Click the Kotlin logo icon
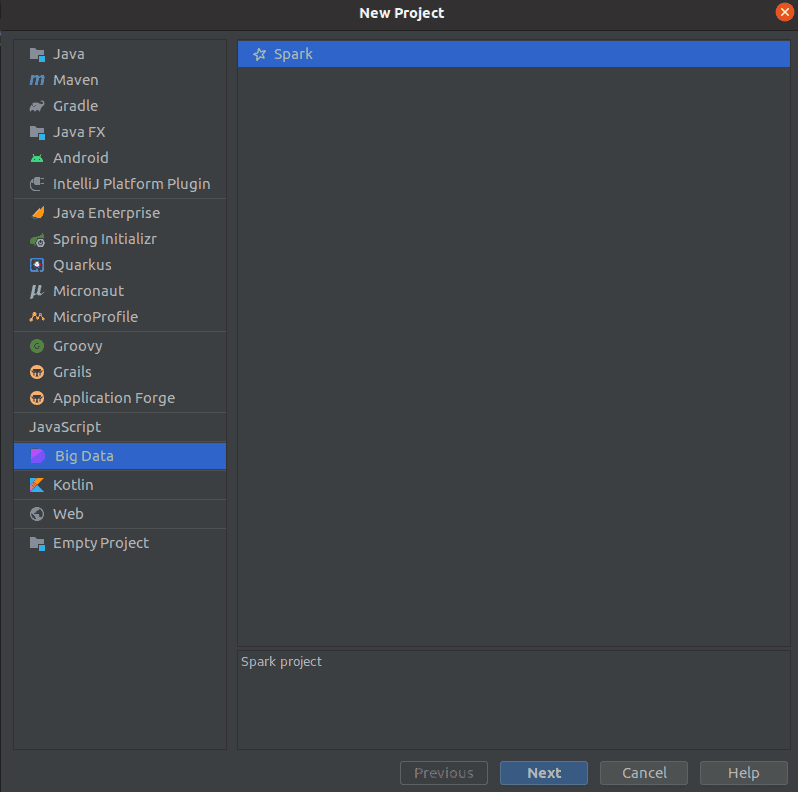 pyautogui.click(x=37, y=485)
